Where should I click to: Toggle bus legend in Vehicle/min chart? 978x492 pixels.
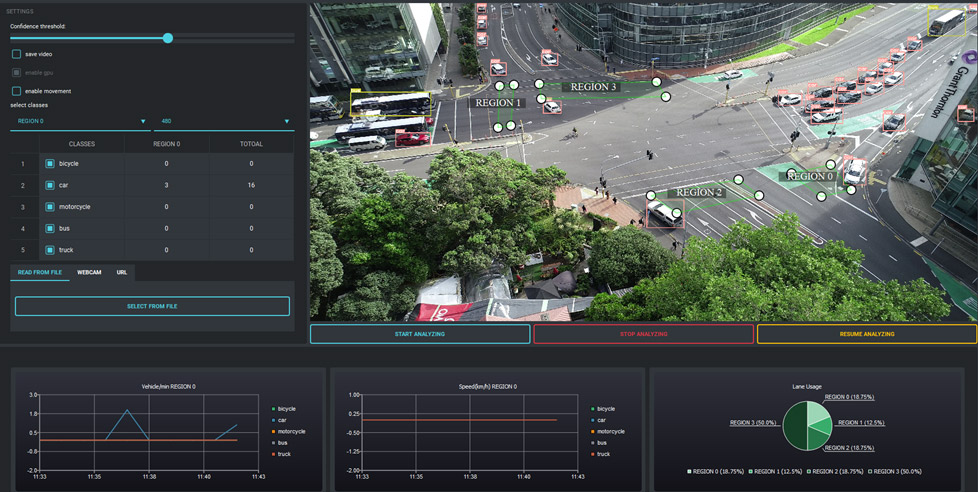pos(279,443)
